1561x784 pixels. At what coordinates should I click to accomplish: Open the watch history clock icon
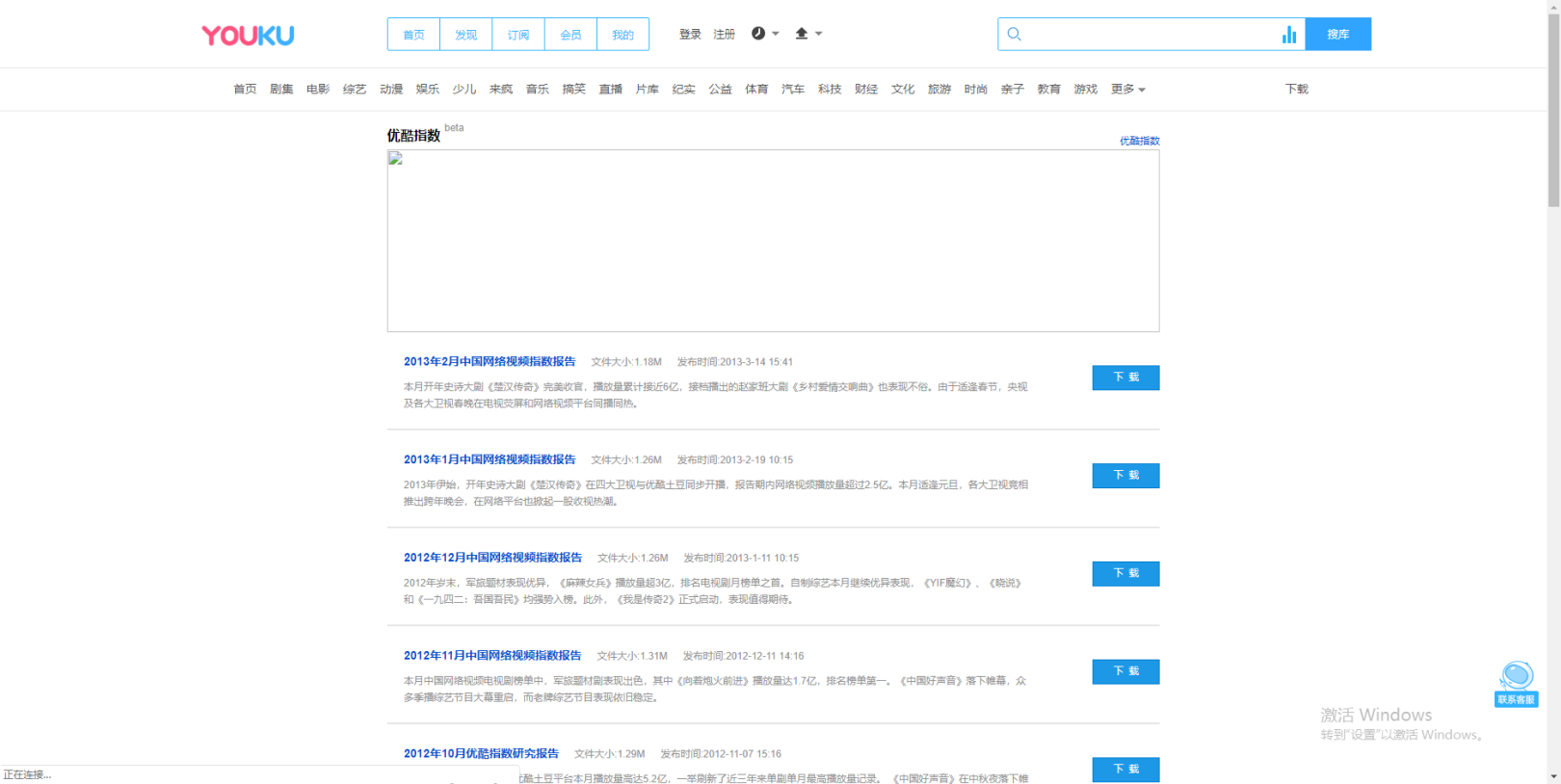758,34
